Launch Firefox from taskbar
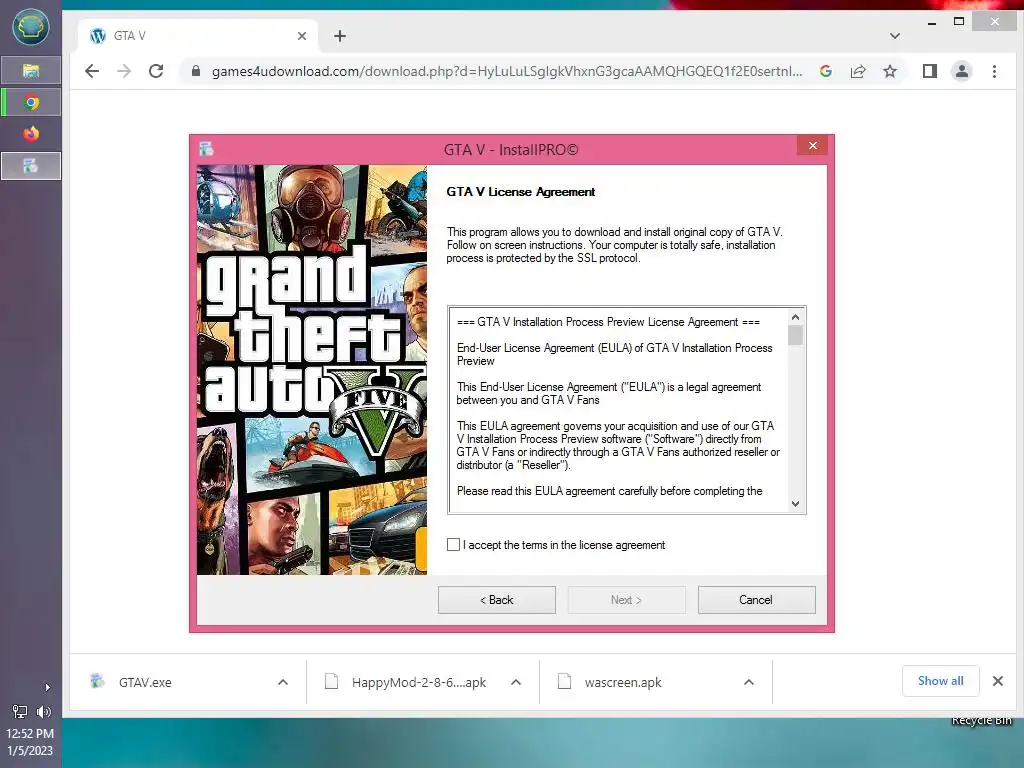1024x768 pixels. click(31, 134)
